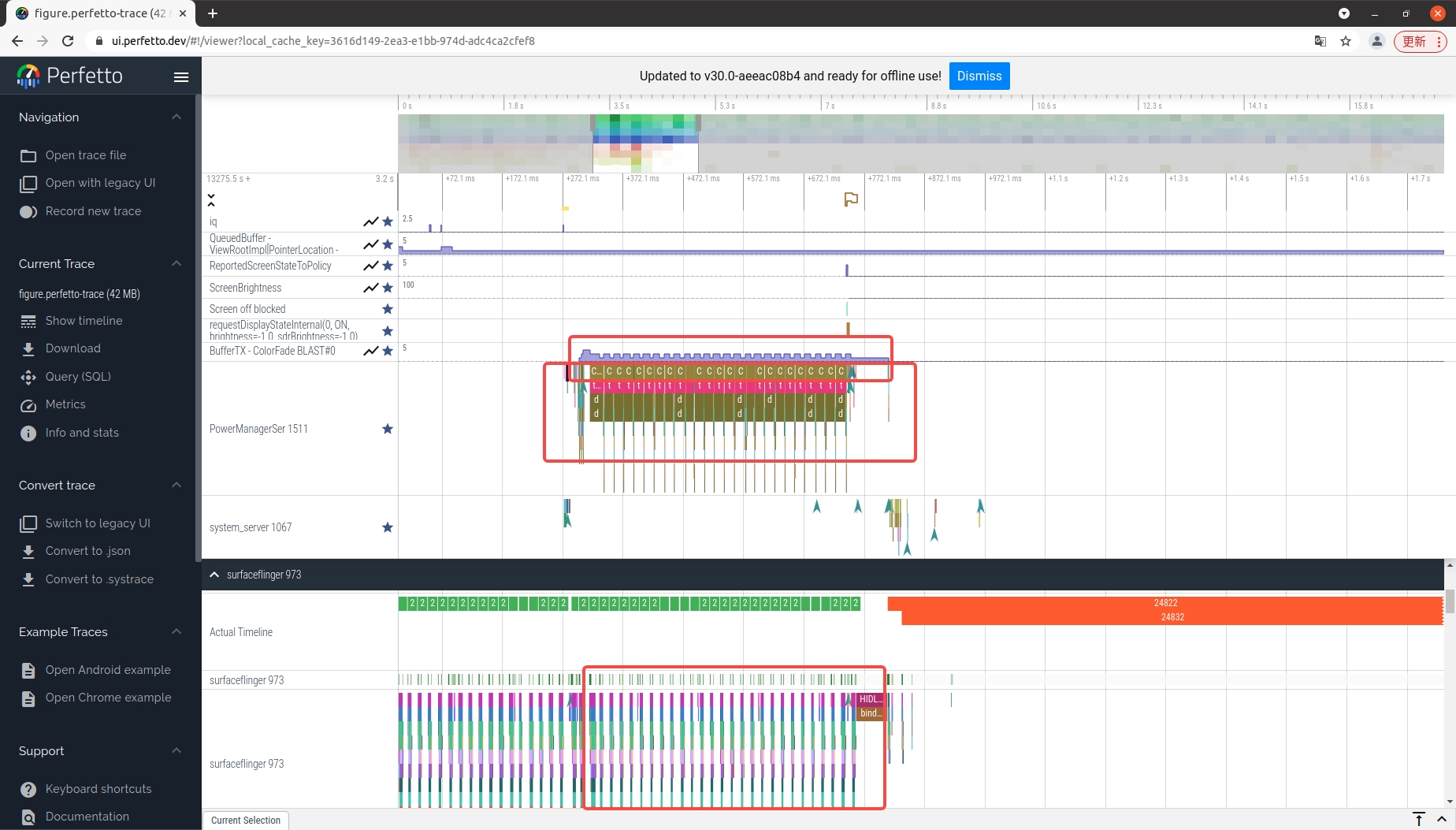Go back in browser history
This screenshot has height=830, width=1456.
tap(17, 41)
